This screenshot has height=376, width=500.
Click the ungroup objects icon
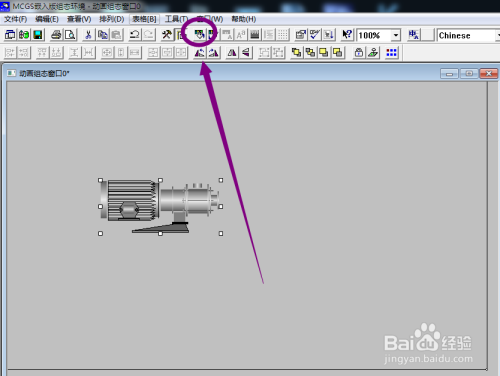(278, 52)
